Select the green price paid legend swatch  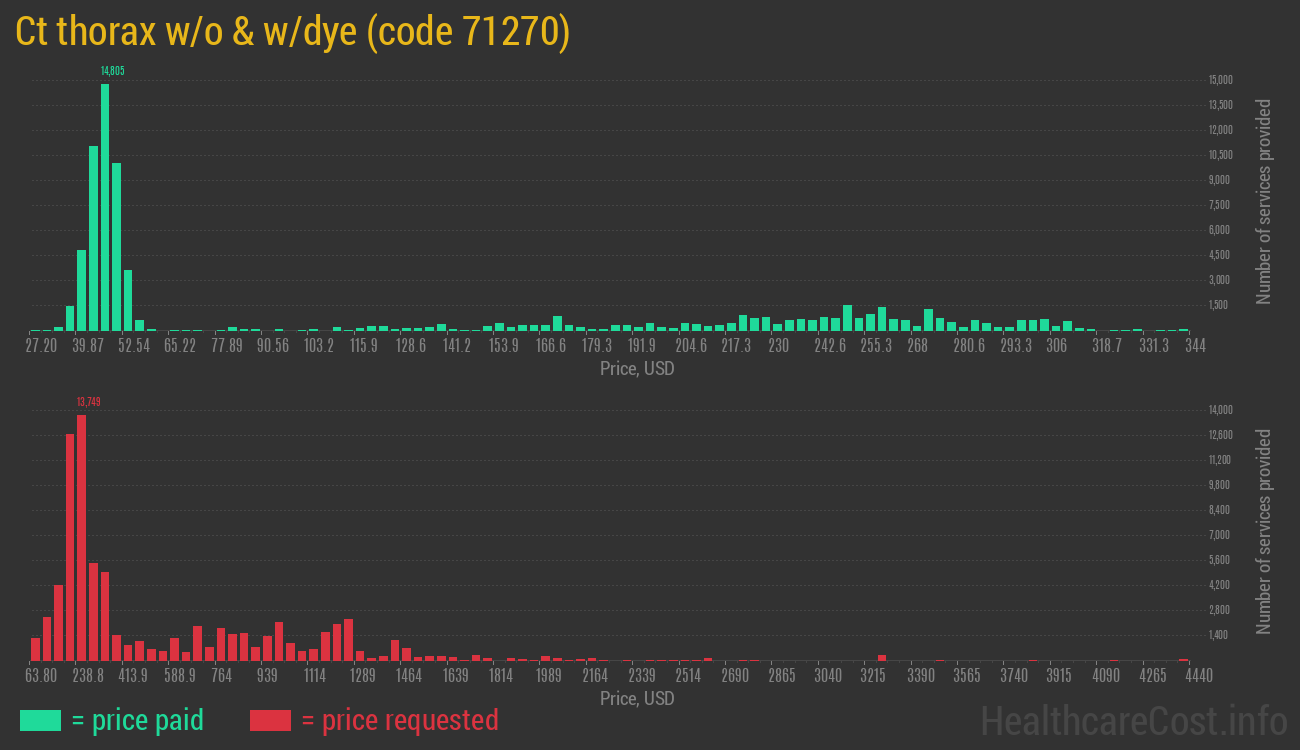[40, 720]
